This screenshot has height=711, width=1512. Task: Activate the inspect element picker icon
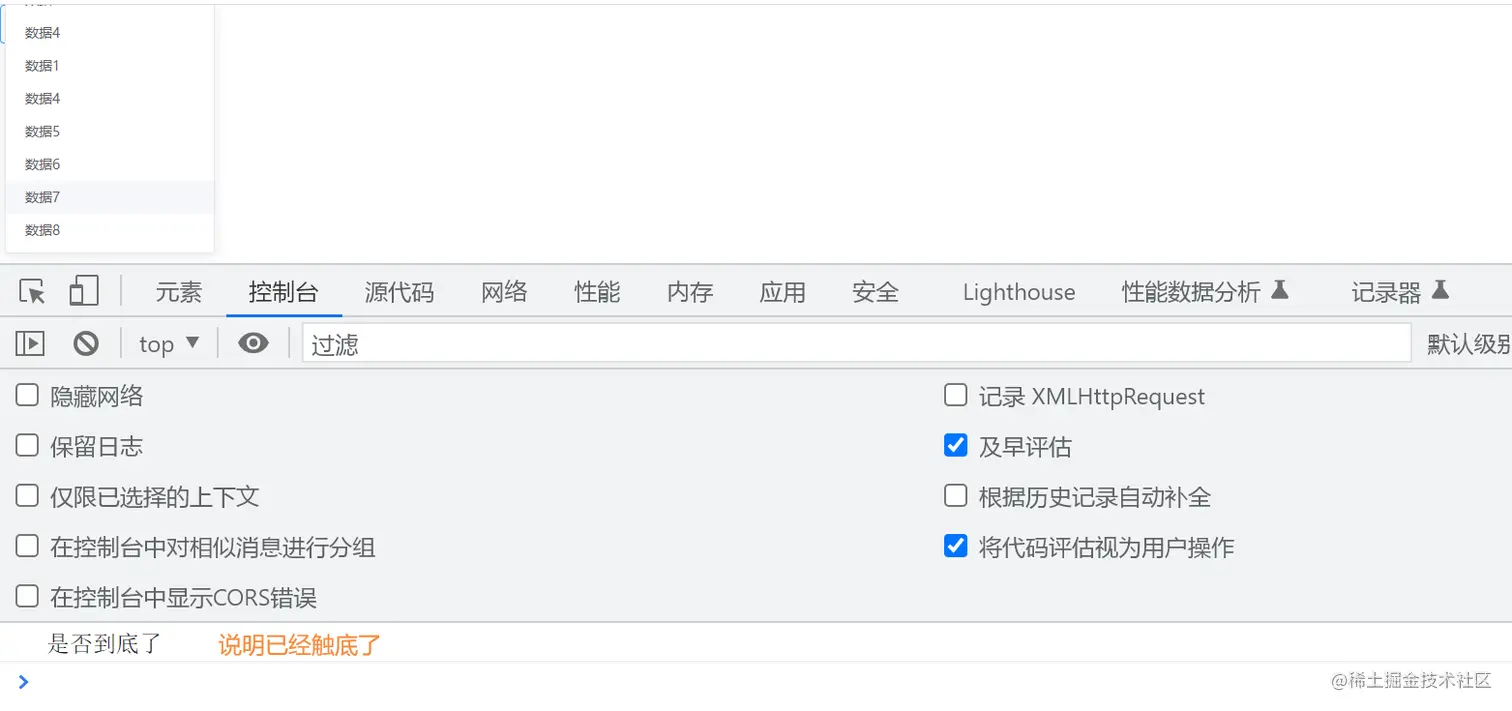click(x=32, y=292)
